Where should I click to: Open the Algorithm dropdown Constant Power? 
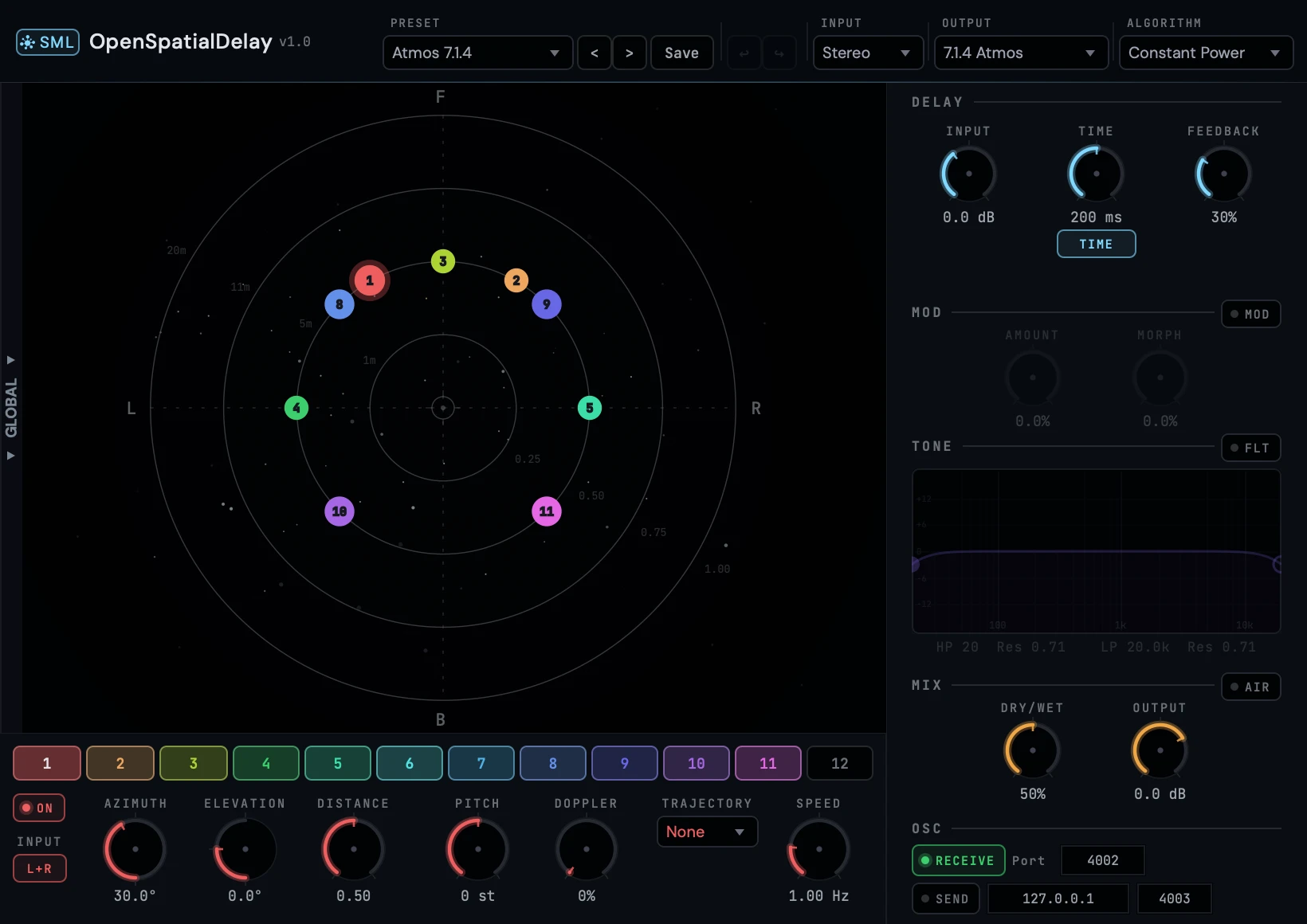1206,53
